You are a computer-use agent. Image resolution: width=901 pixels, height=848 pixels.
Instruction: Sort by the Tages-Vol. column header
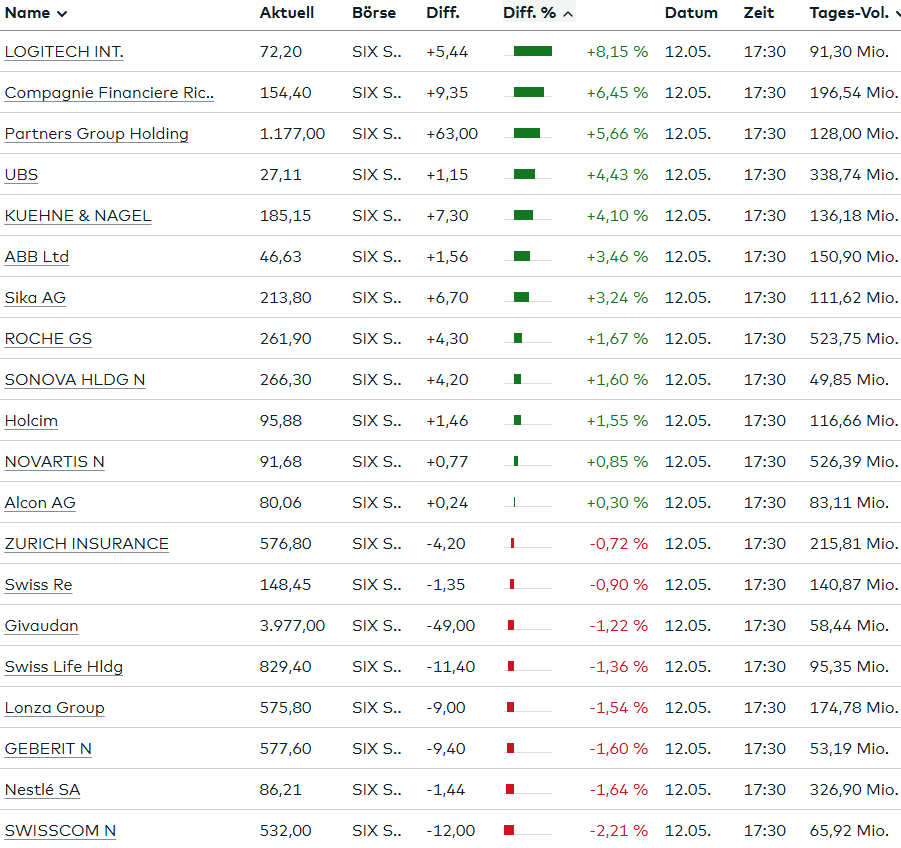(849, 13)
